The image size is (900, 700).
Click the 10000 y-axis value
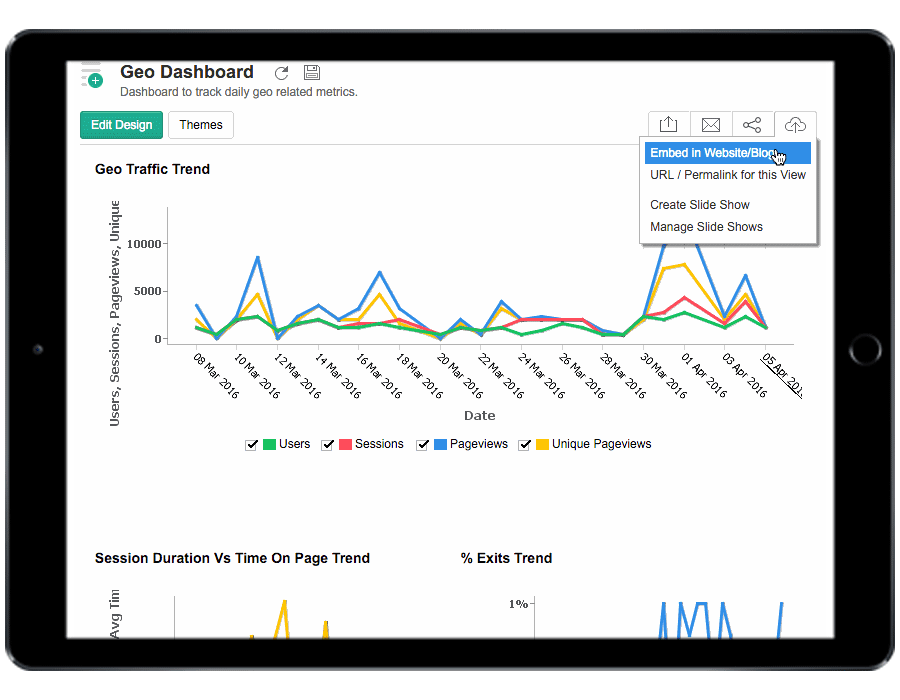pyautogui.click(x=143, y=244)
